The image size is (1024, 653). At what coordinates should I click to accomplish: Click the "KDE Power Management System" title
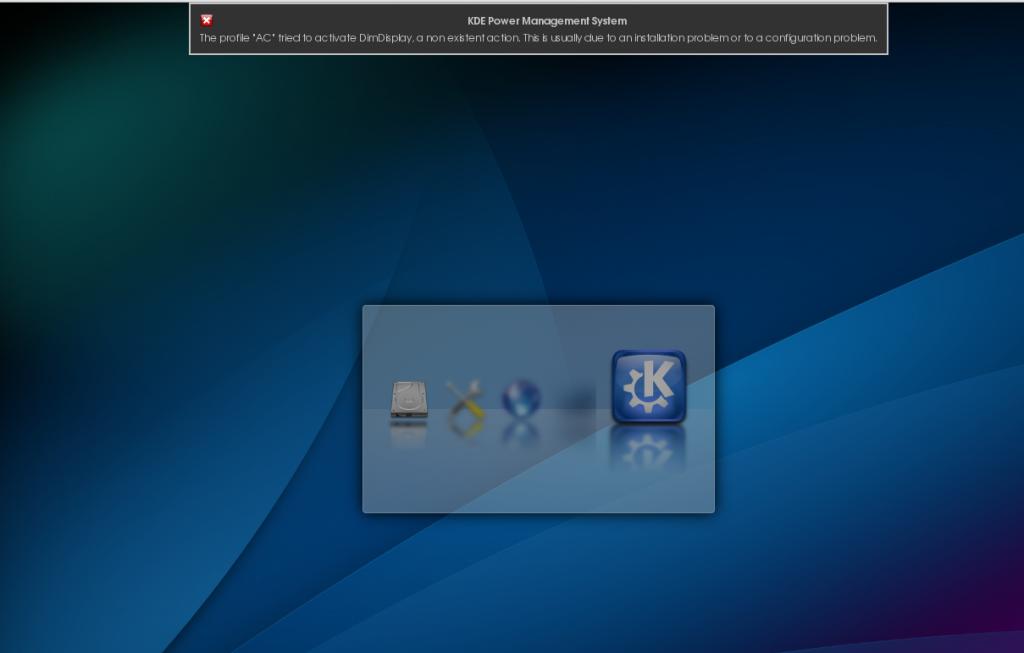pos(547,21)
